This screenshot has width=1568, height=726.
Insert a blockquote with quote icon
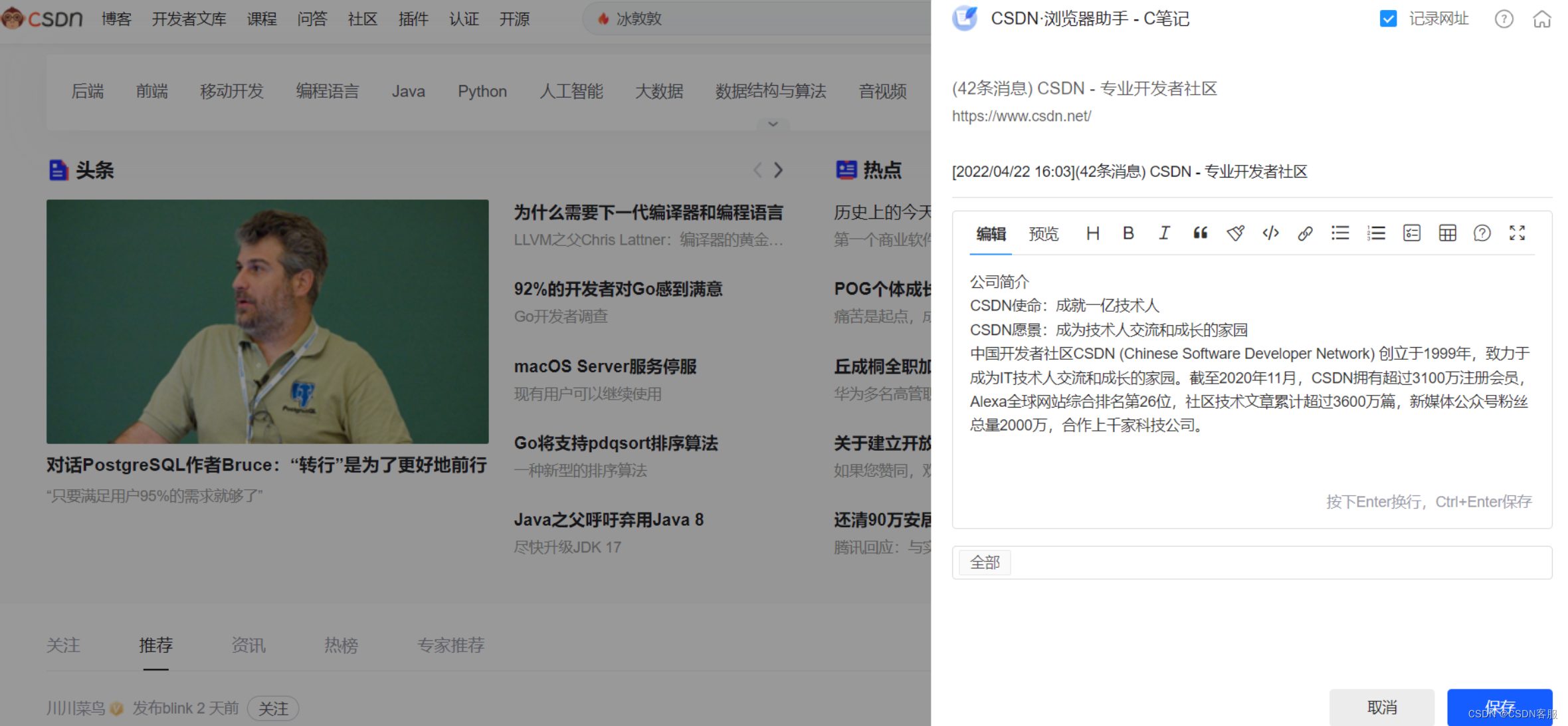click(x=1200, y=233)
